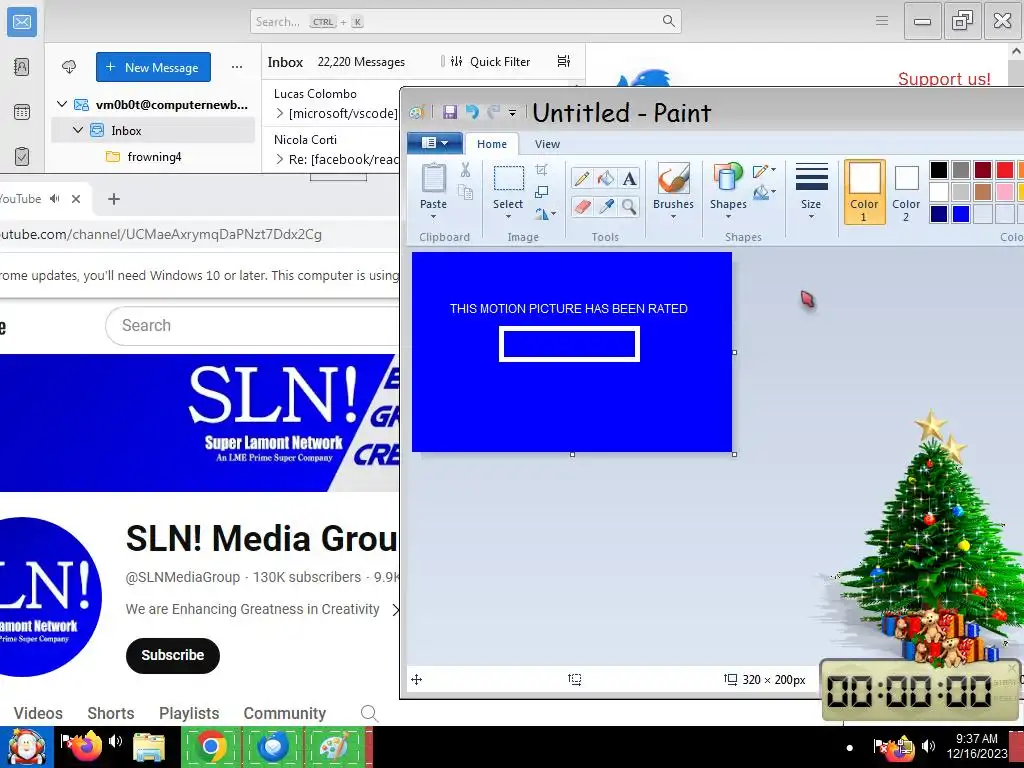
Task: Open a new Chrome tab with plus
Action: coord(114,199)
